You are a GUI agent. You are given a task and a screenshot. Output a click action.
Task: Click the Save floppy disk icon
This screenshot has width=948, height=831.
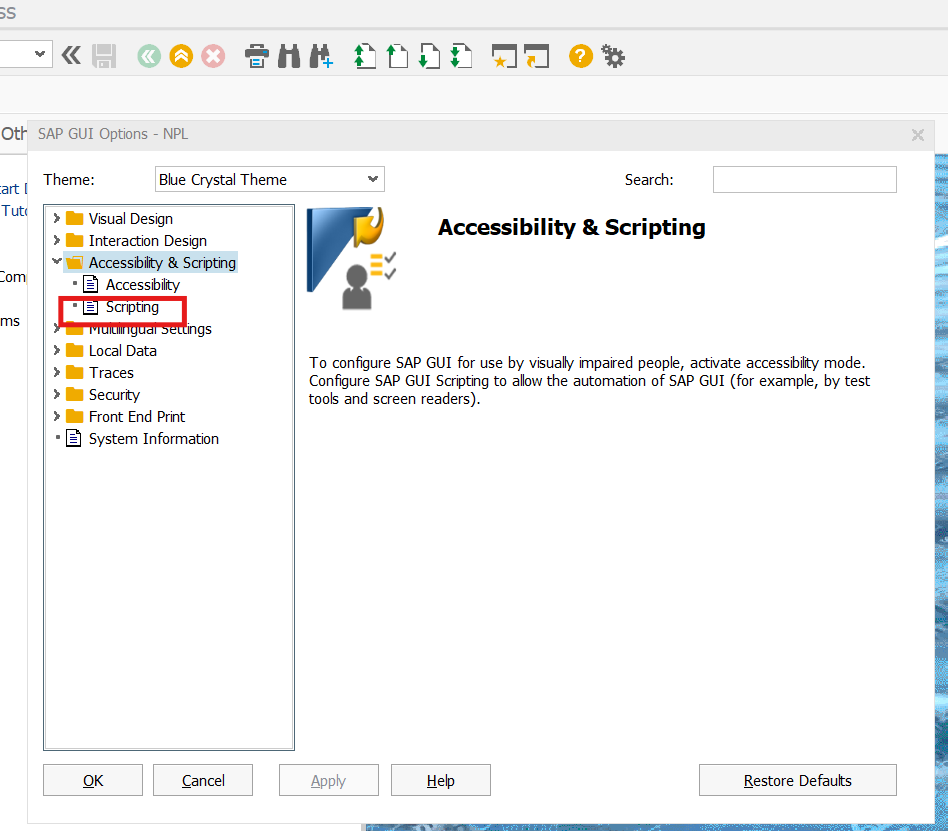click(104, 56)
